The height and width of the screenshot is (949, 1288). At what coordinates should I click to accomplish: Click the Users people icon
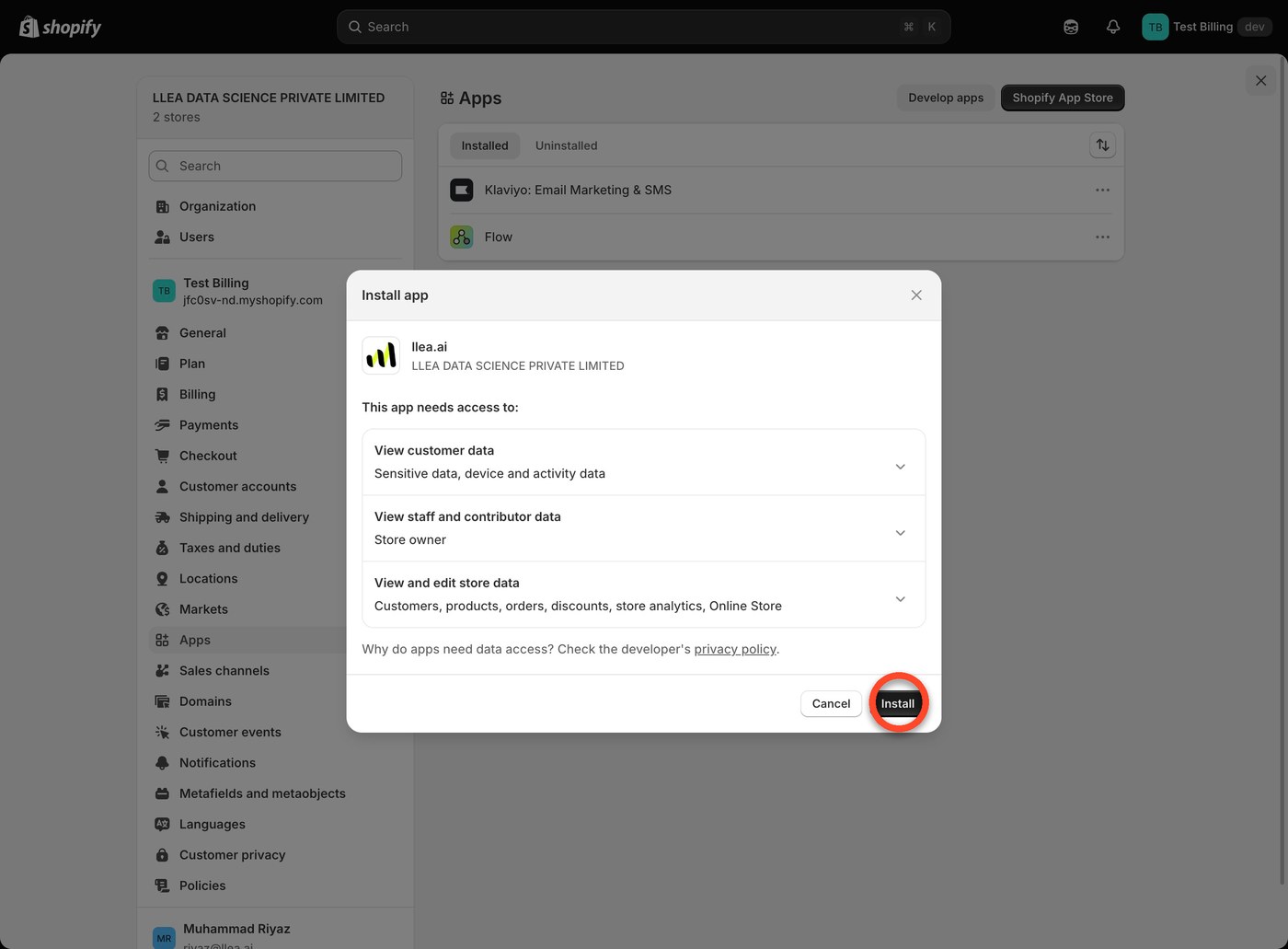[162, 237]
